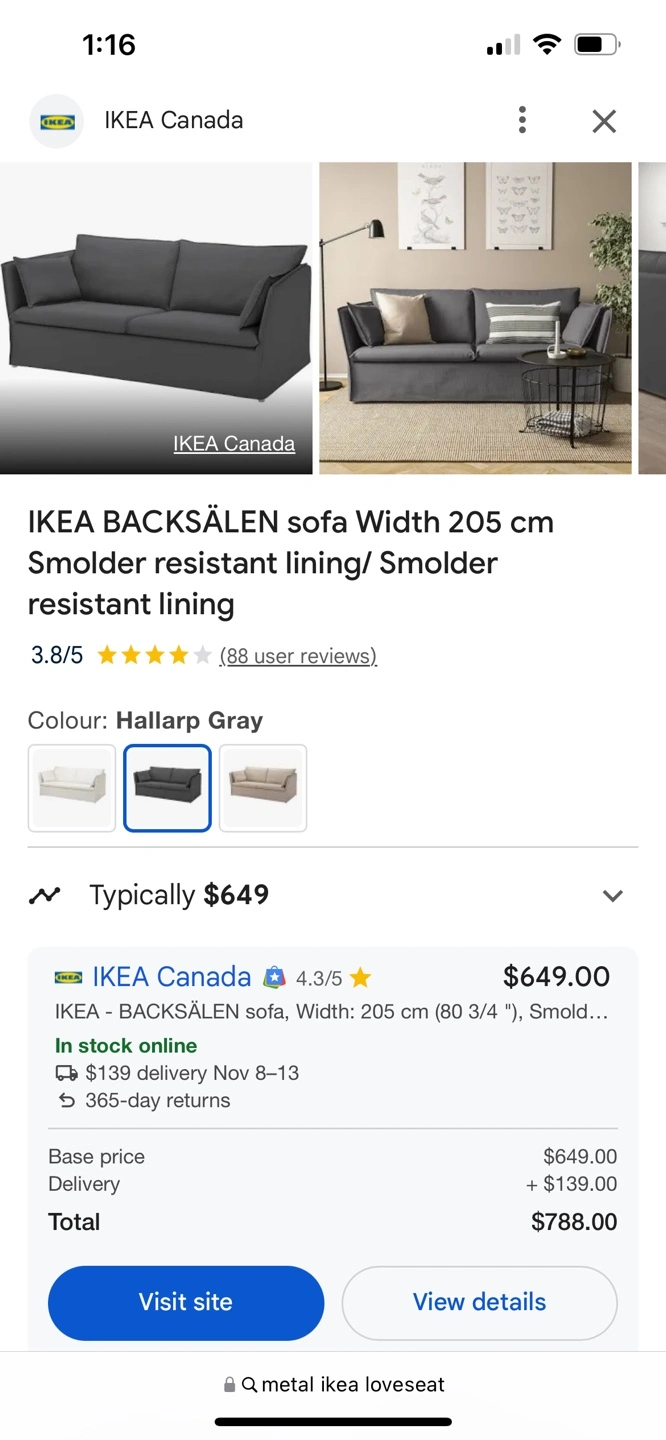
Task: Tap the gray sofa product photo
Action: pyautogui.click(x=156, y=300)
